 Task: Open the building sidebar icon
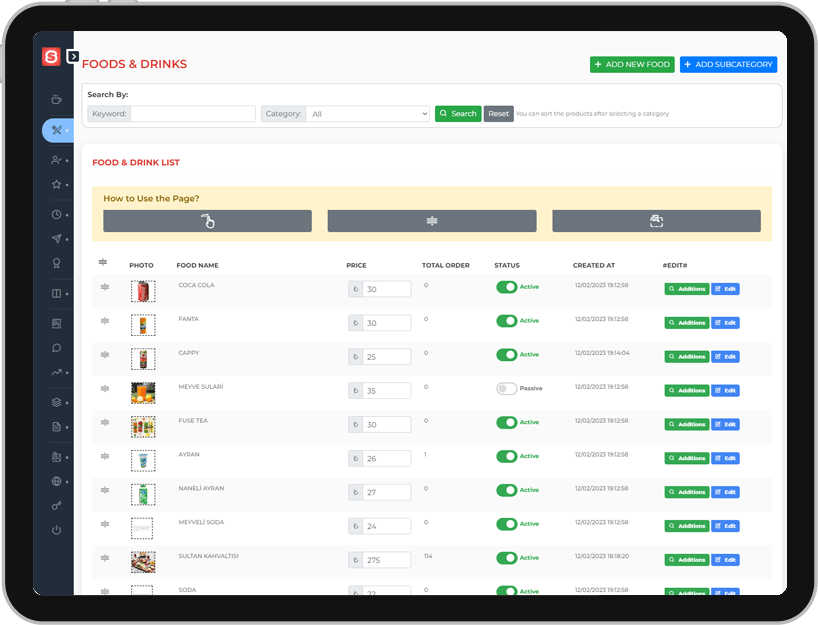pyautogui.click(x=57, y=457)
